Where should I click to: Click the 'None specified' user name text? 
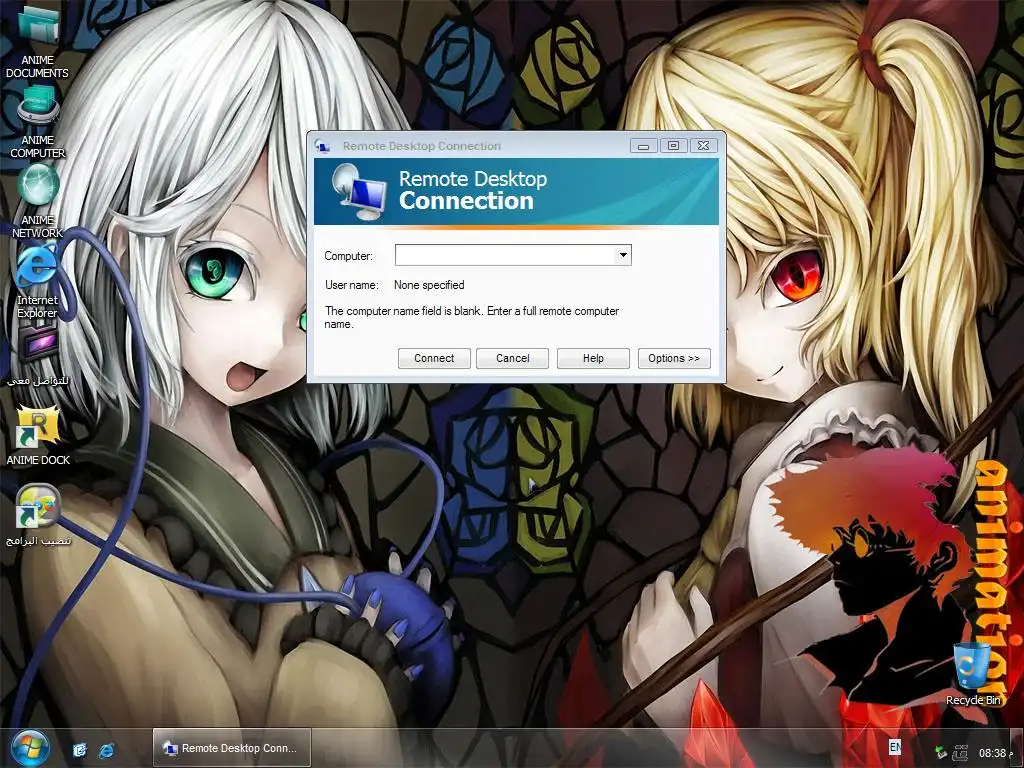[429, 285]
